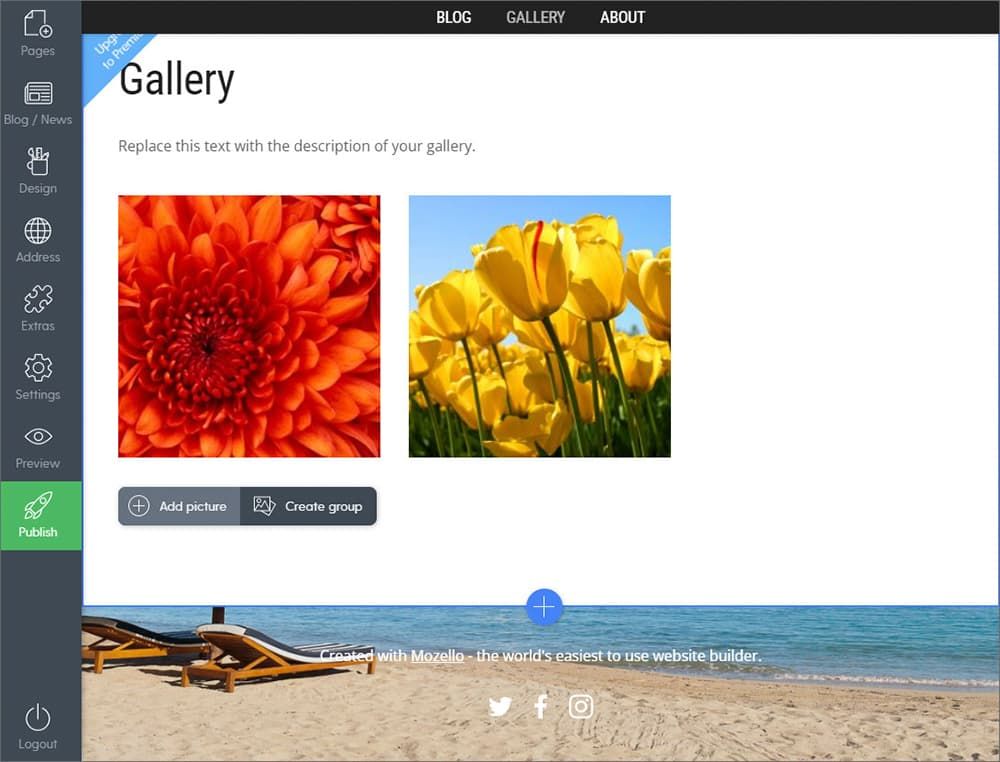Click the green Publish rocket button
Image resolution: width=1000 pixels, height=762 pixels.
pyautogui.click(x=41, y=515)
